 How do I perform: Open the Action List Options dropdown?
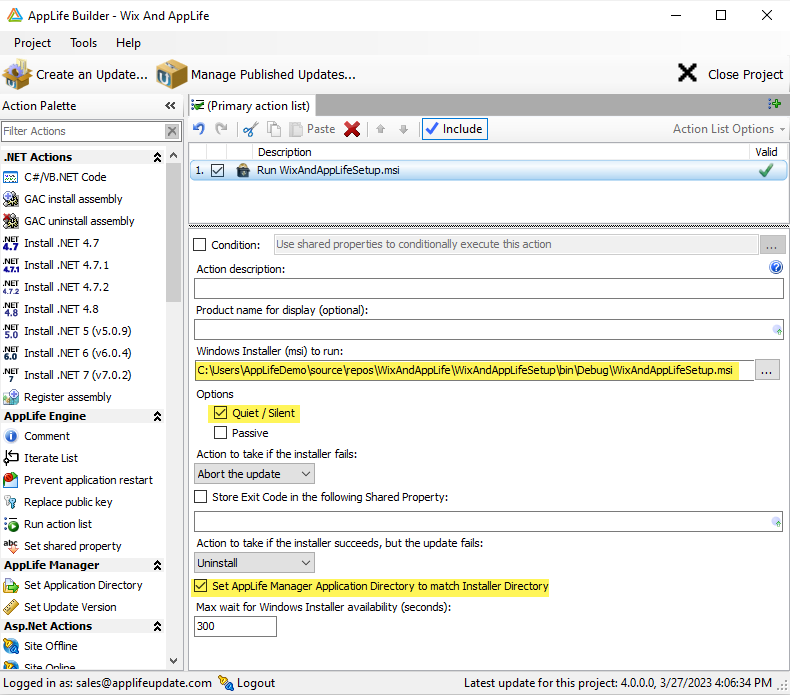(x=729, y=129)
